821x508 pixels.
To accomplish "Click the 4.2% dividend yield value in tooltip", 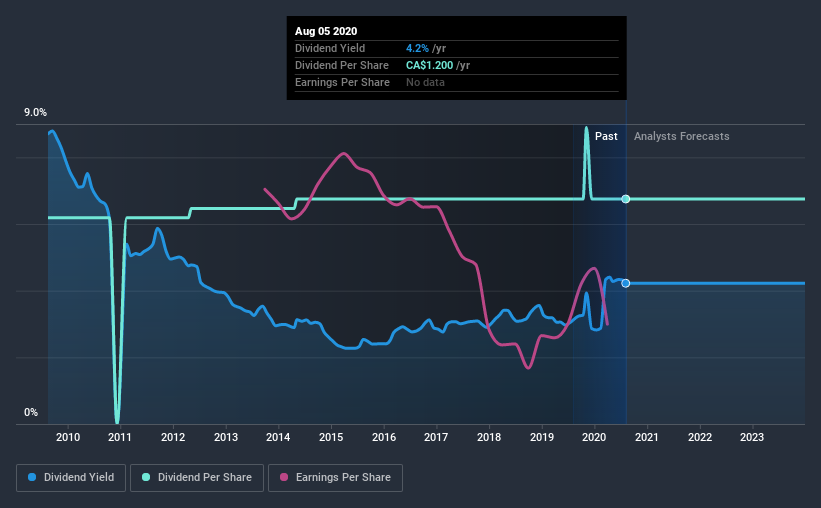I will coord(417,48).
